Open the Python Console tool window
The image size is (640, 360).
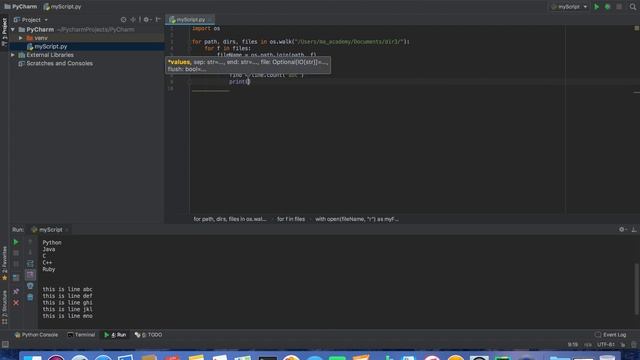click(x=36, y=335)
